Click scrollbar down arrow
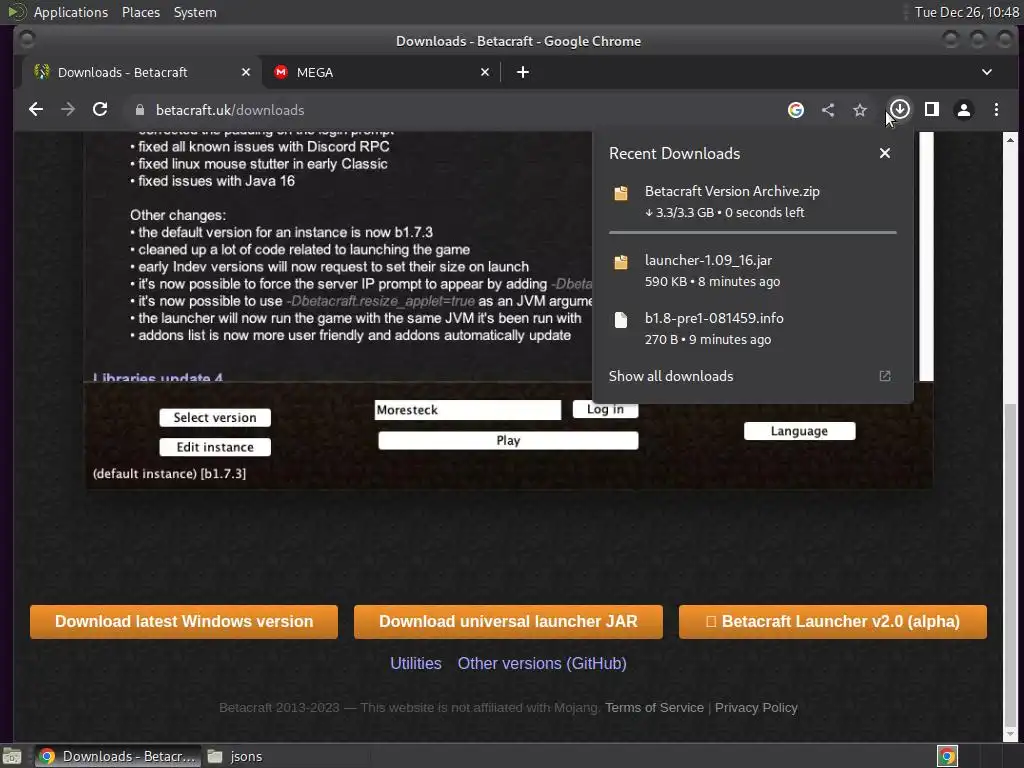 click(1010, 735)
